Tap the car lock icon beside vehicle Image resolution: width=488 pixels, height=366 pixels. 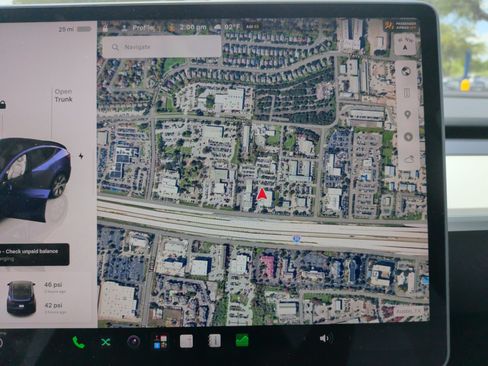point(2,104)
